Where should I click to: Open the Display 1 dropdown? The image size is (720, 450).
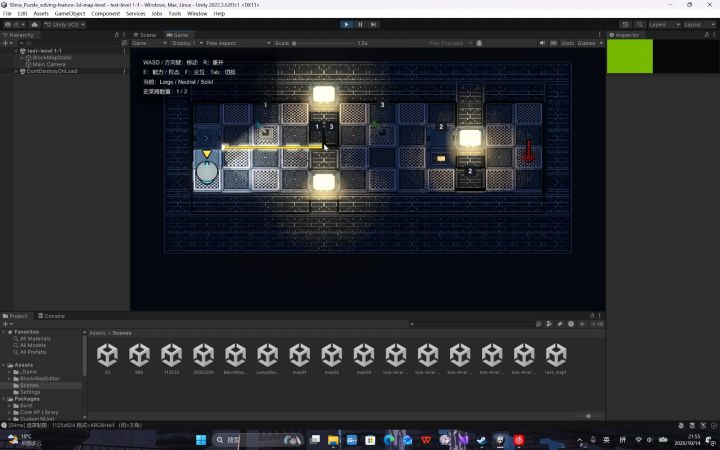tap(187, 43)
